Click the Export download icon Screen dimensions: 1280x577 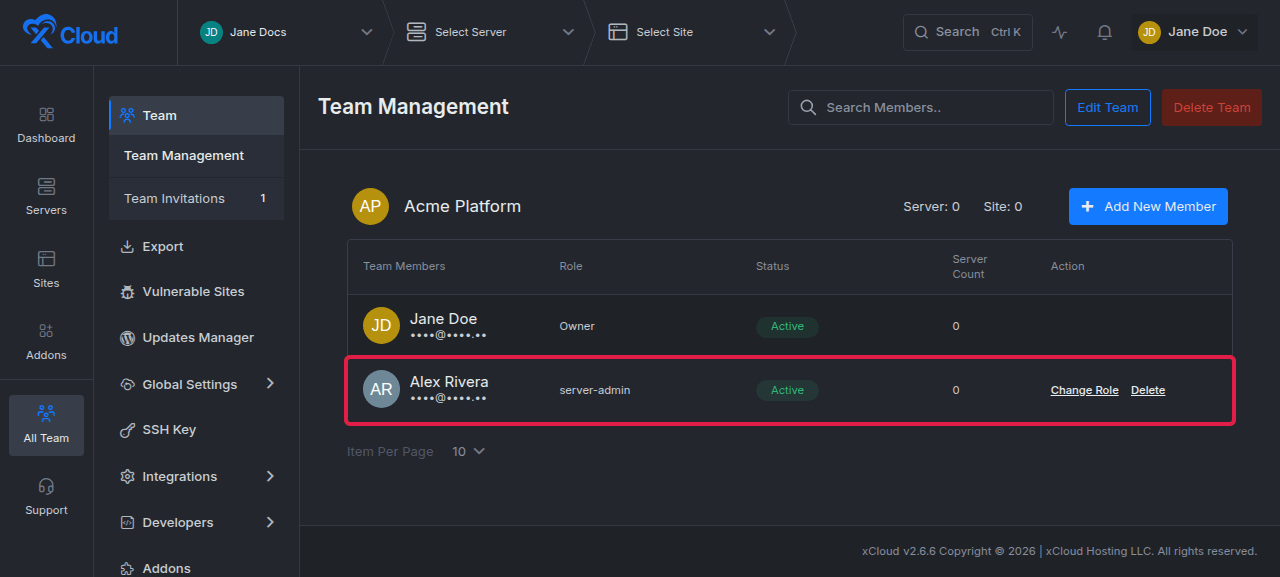[127, 247]
